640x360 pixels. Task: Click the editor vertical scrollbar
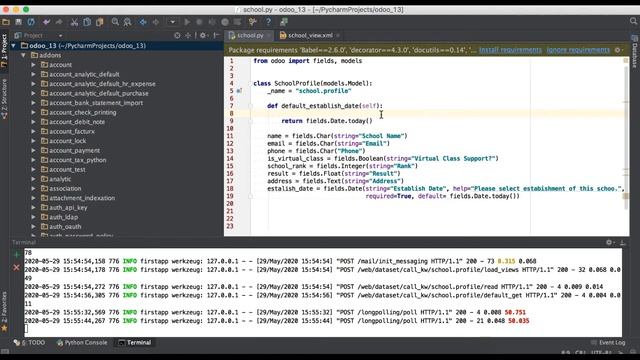[626, 139]
